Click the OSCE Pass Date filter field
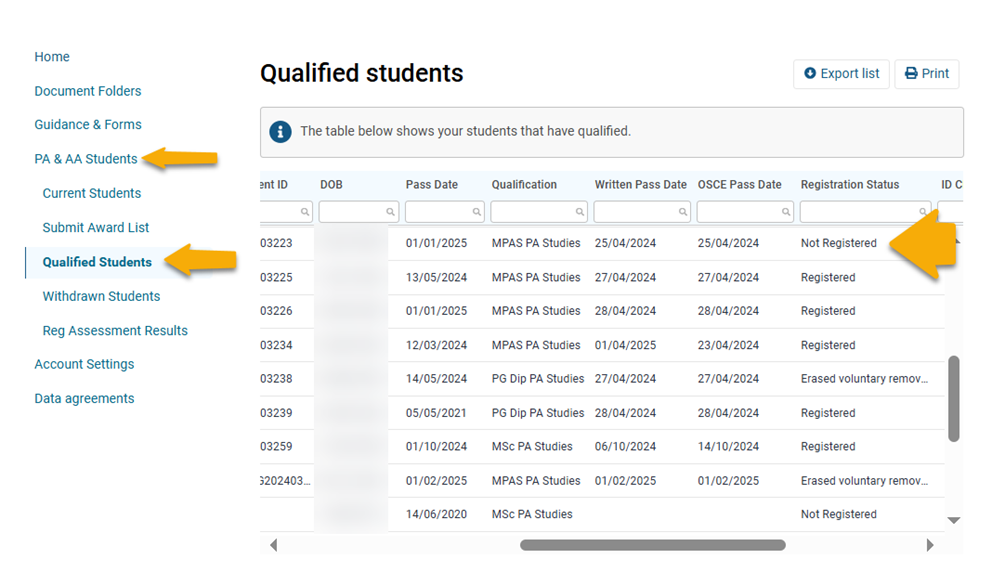Viewport: 992px width, 572px height. (x=745, y=212)
